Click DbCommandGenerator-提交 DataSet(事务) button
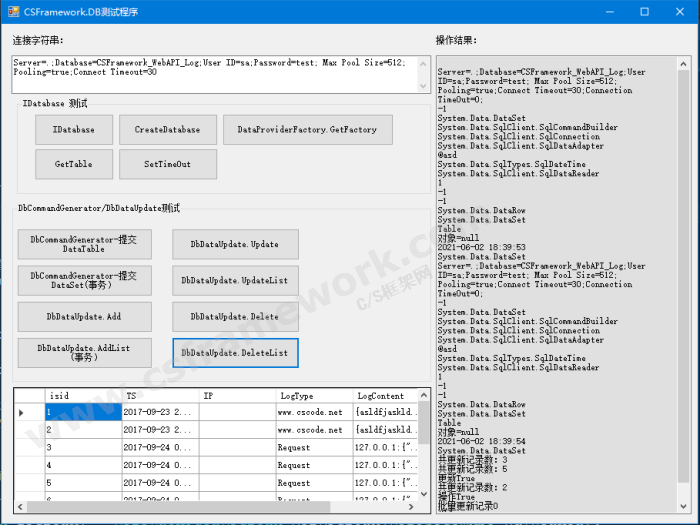Viewport: 700px width, 525px height. [84, 280]
